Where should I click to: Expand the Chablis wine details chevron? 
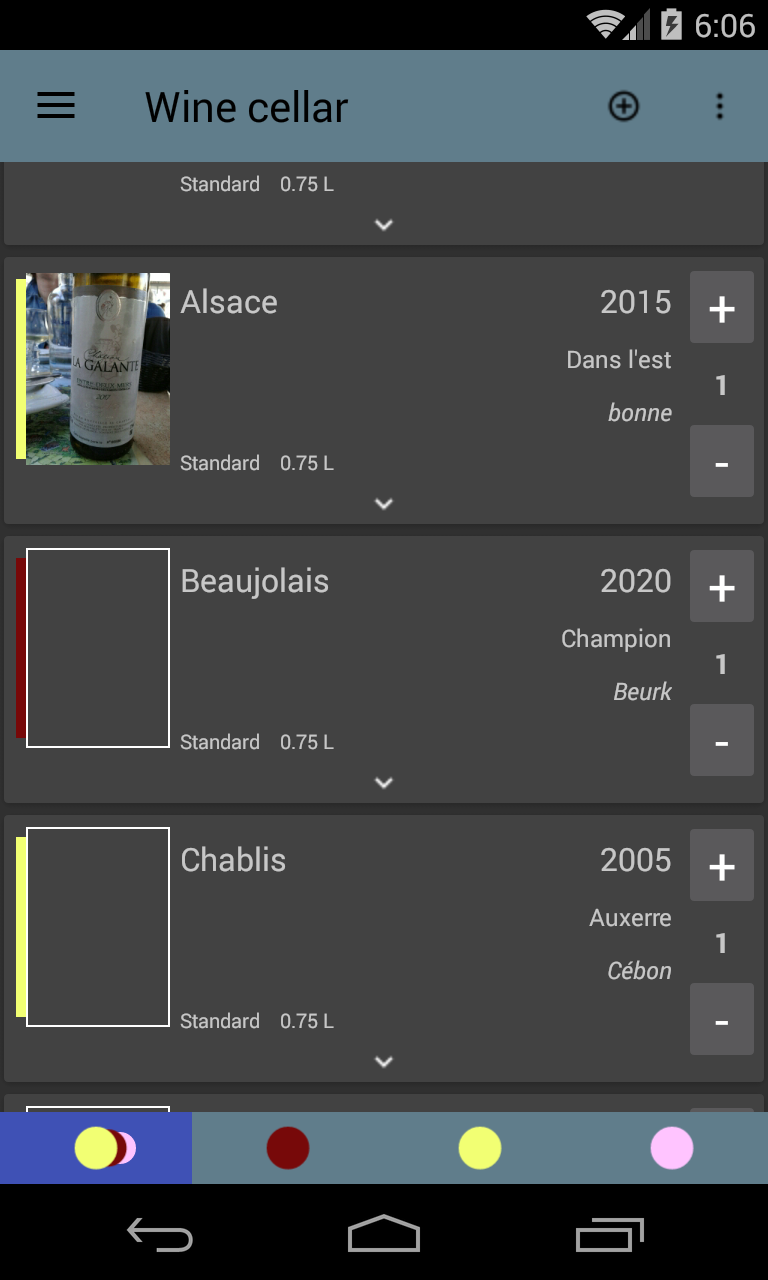(x=384, y=1062)
